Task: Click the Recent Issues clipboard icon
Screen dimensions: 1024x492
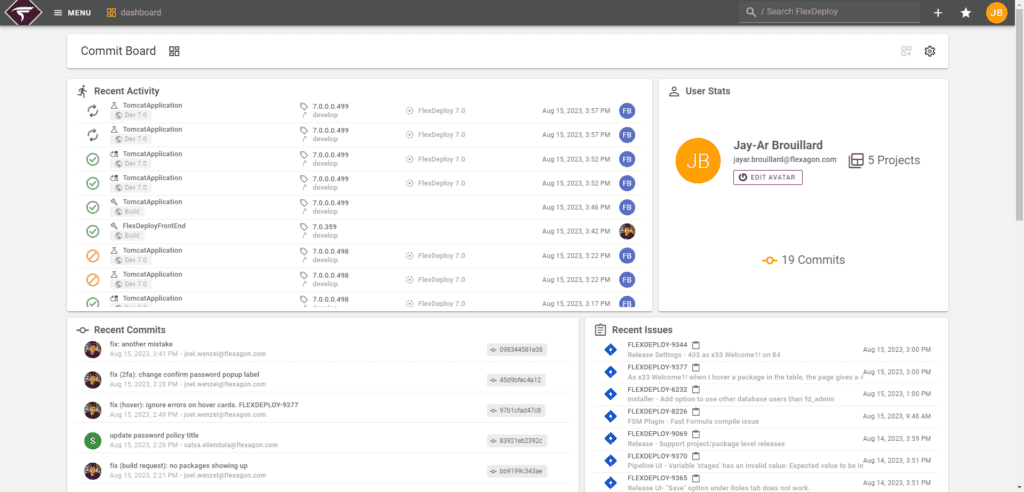Action: (600, 330)
